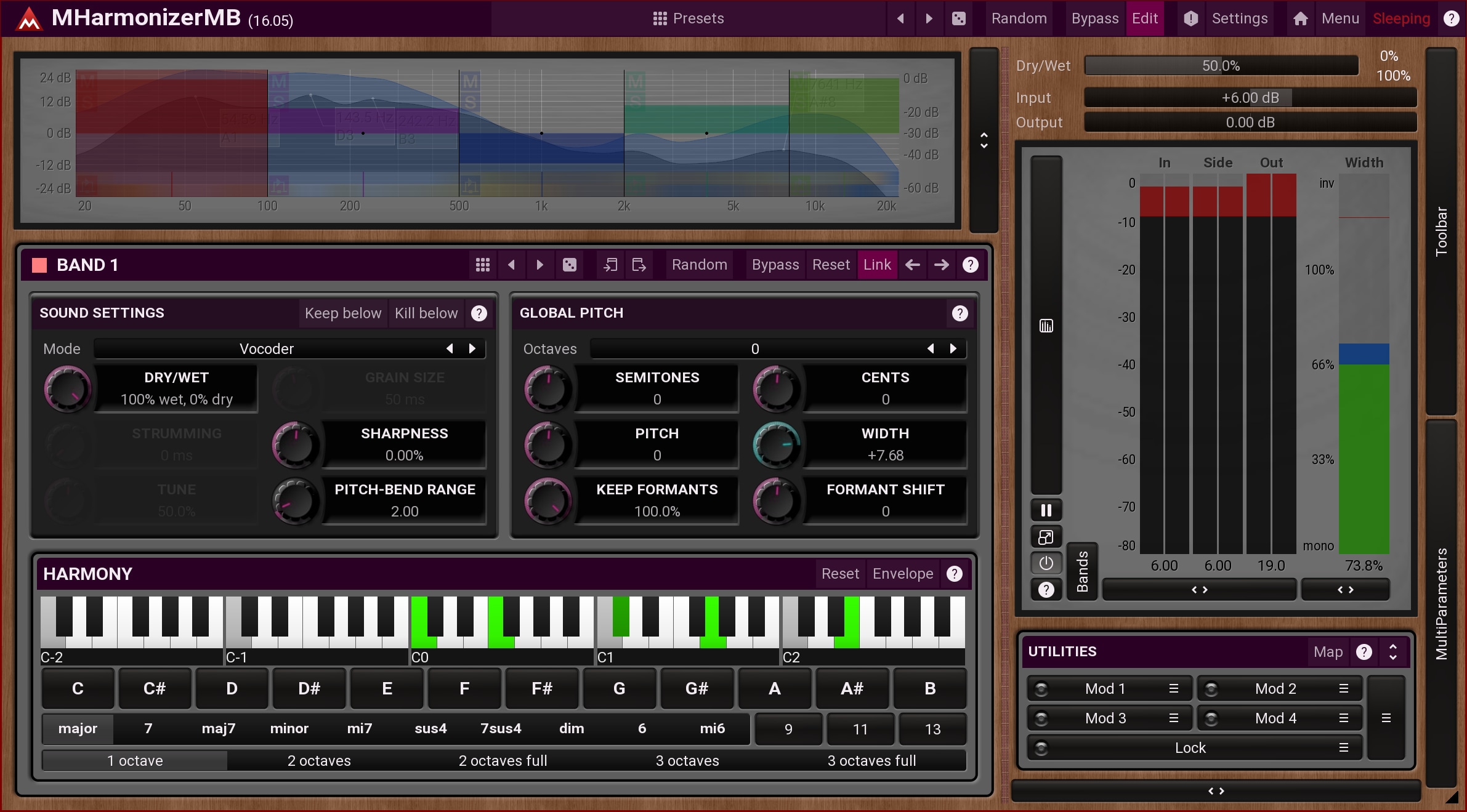
Task: Click the meter mode icon on left strip
Action: (x=1046, y=326)
